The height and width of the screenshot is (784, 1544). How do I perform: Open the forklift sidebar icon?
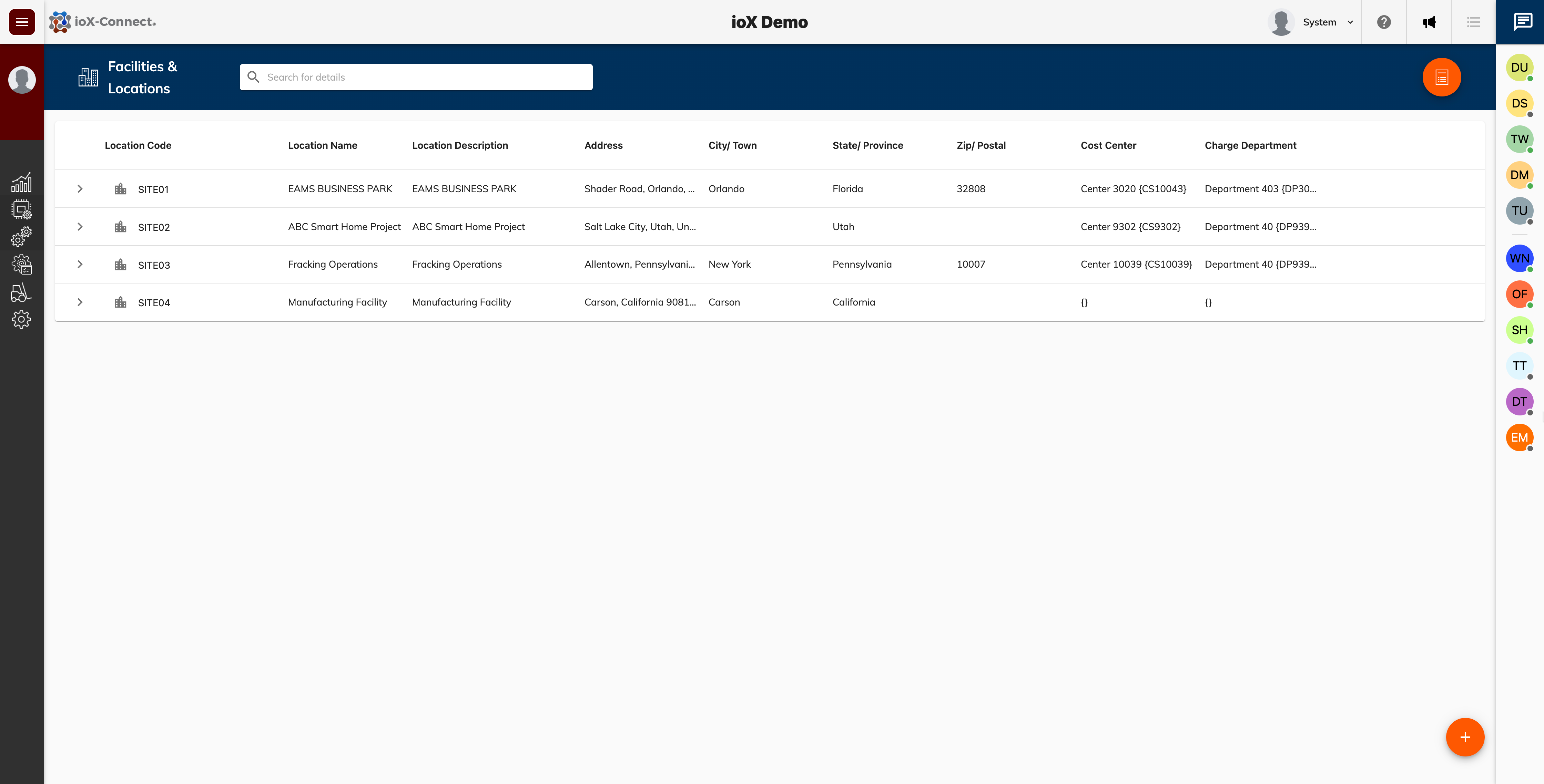tap(22, 292)
